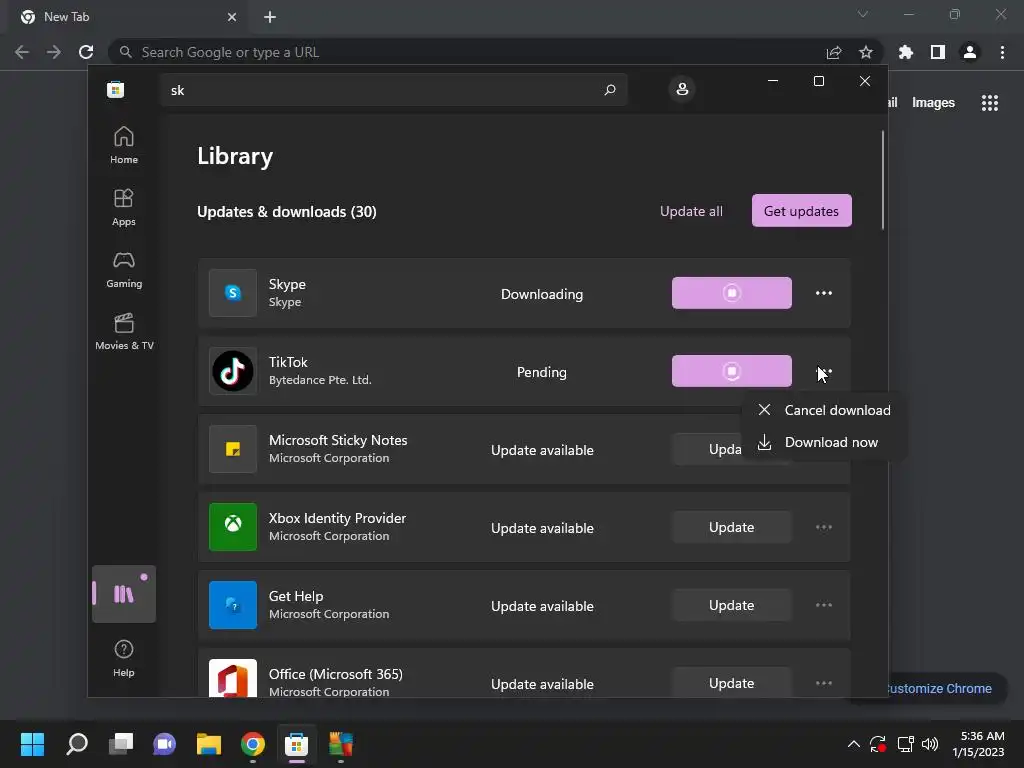Switch to Chrome on the taskbar
The image size is (1024, 768).
[x=252, y=744]
